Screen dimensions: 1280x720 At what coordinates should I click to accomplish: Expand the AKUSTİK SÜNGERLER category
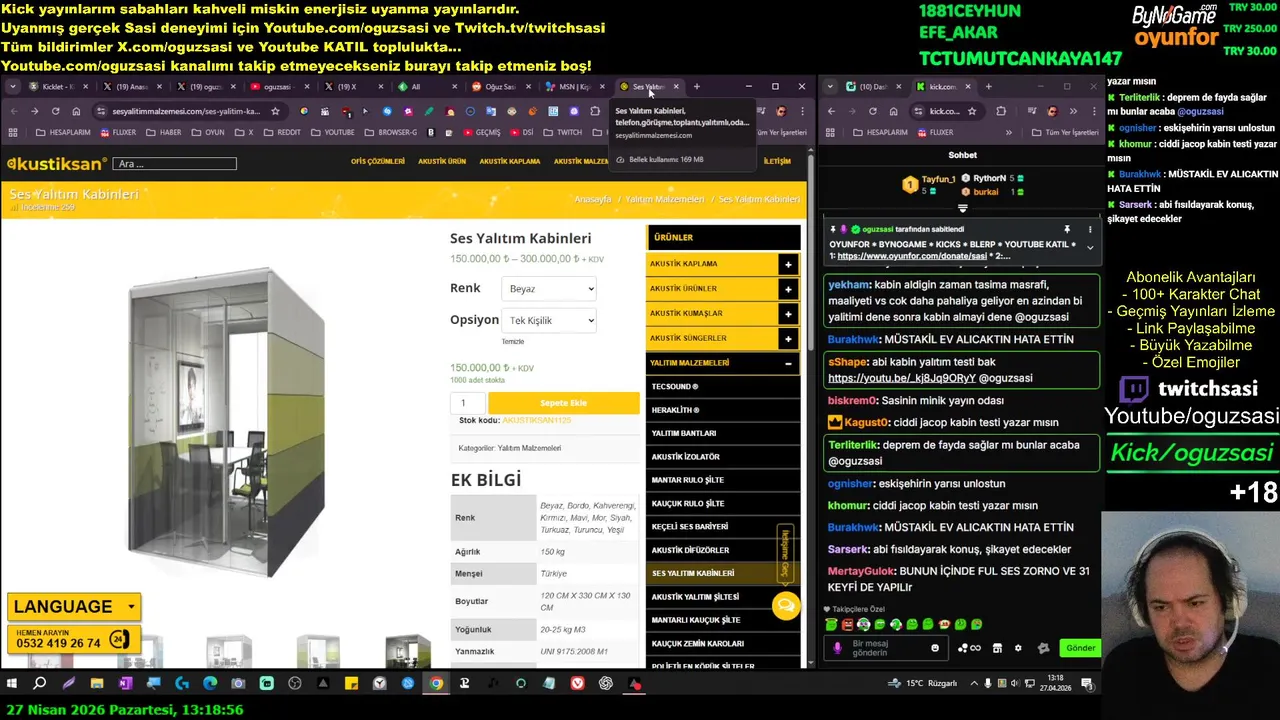(788, 338)
